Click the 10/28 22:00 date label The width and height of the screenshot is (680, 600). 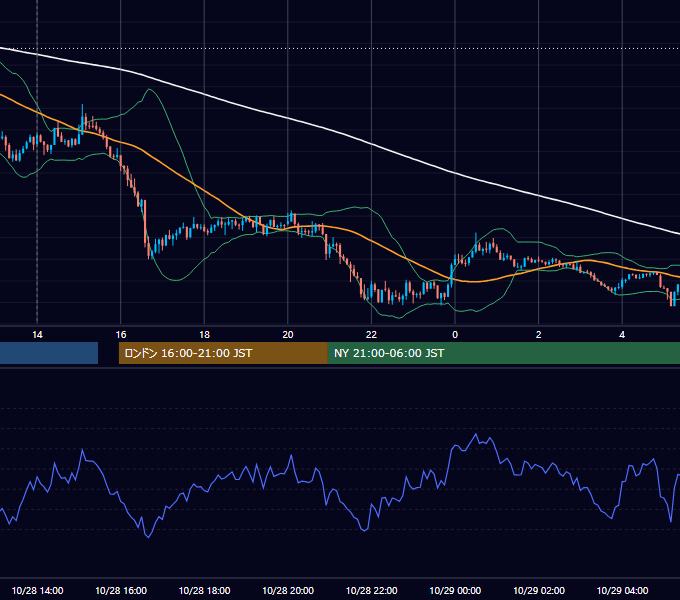tap(371, 590)
